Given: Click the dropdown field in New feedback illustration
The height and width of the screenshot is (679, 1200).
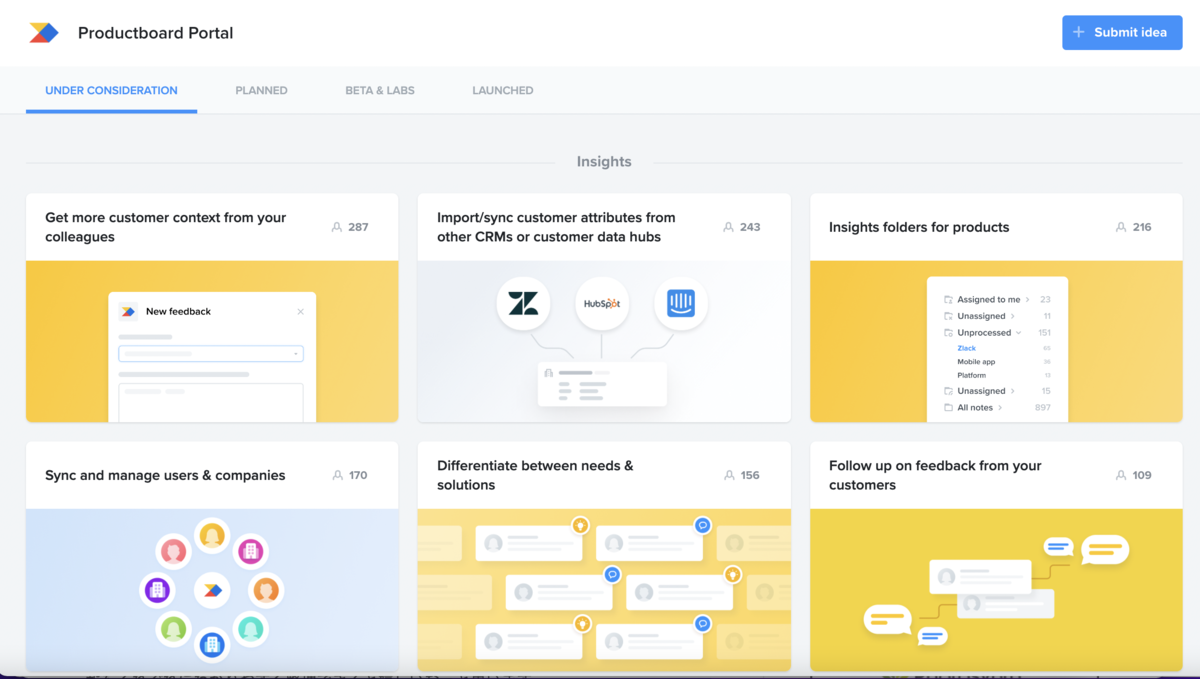Looking at the screenshot, I should click(211, 353).
